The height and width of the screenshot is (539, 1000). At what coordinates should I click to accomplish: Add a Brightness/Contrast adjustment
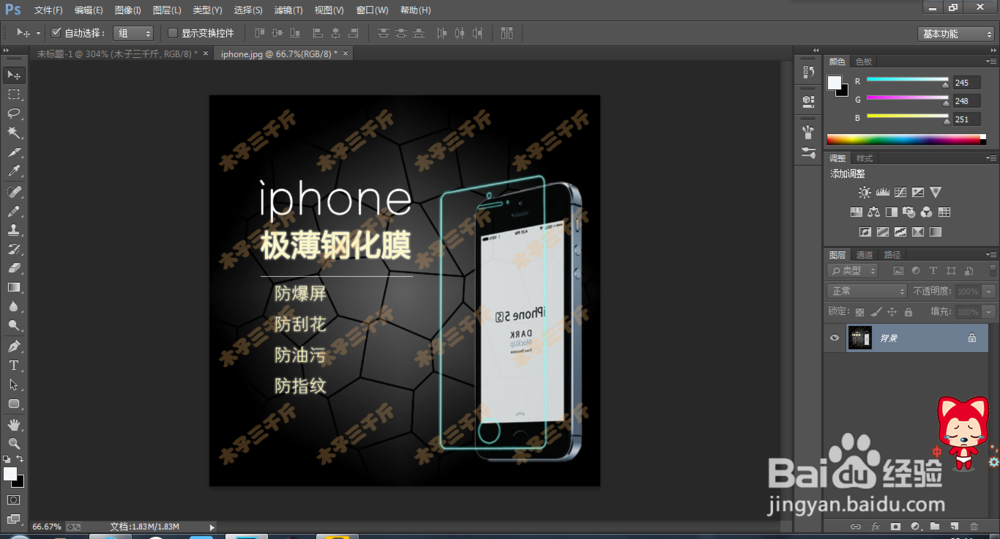864,192
